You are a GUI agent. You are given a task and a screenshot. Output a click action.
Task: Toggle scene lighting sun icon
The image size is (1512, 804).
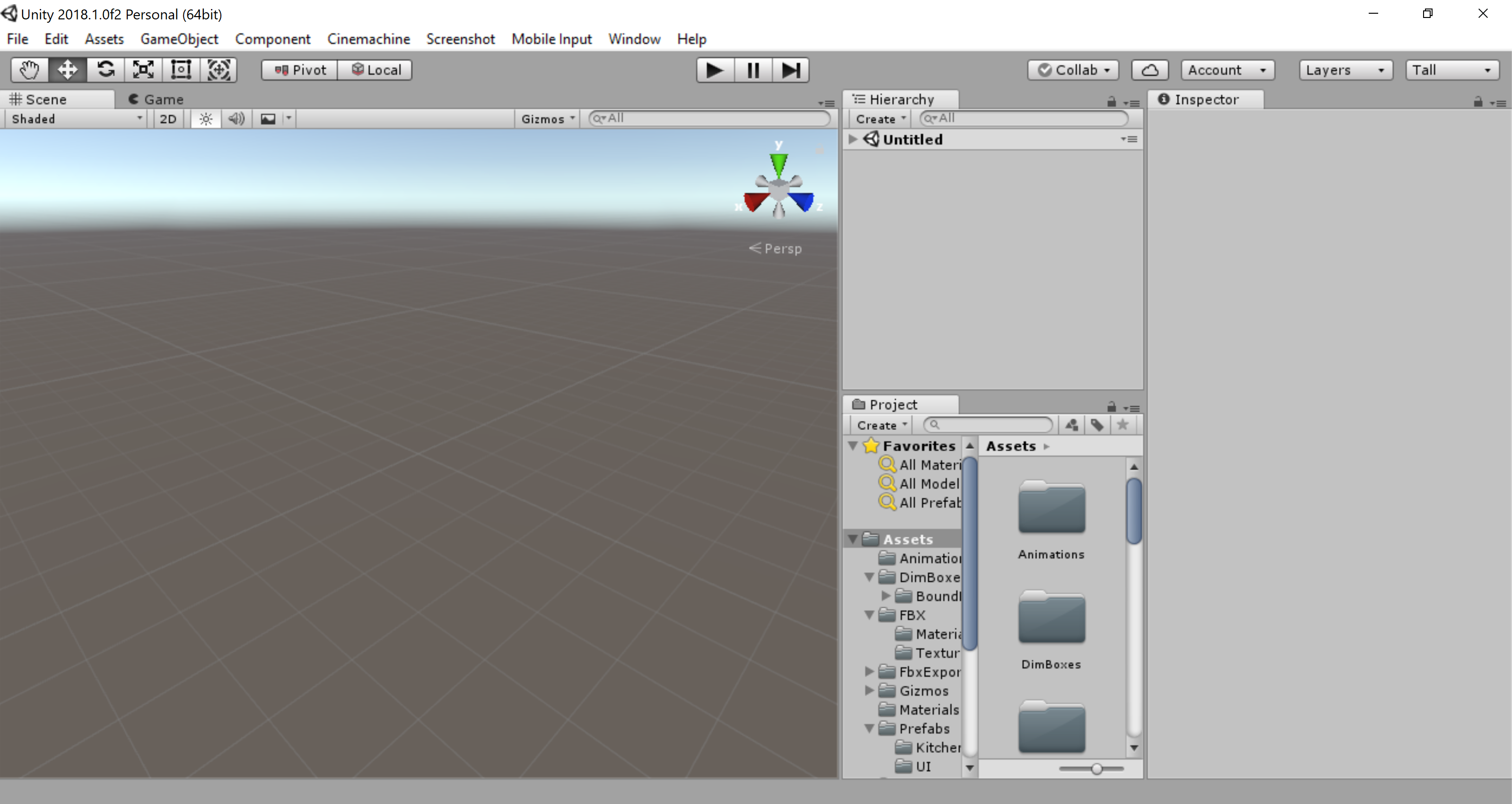(205, 119)
